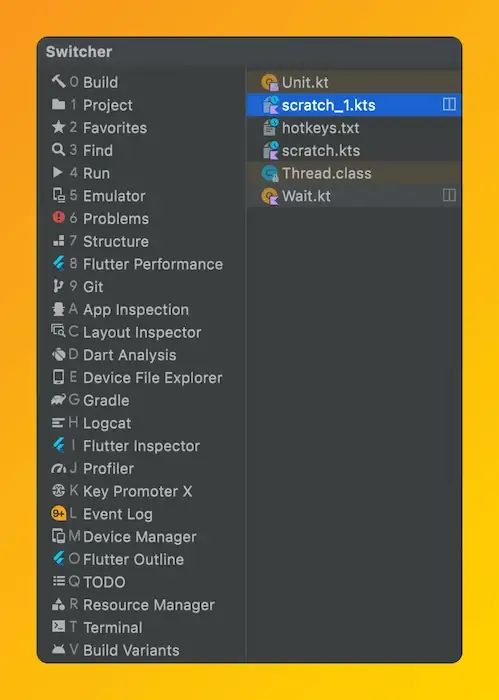Click the Problems red error icon

[x=58, y=217]
